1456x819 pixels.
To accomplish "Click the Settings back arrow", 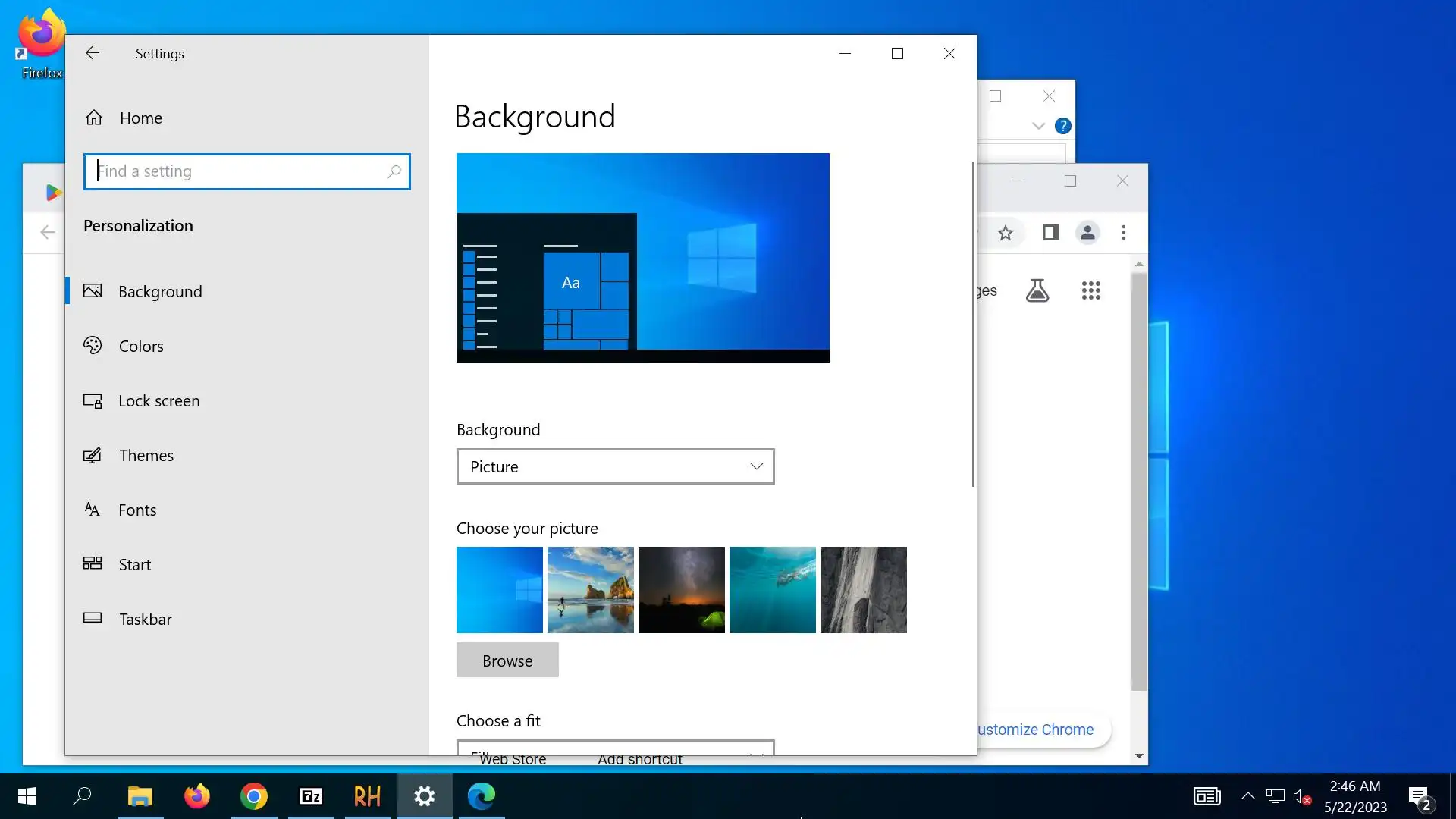I will click(93, 53).
